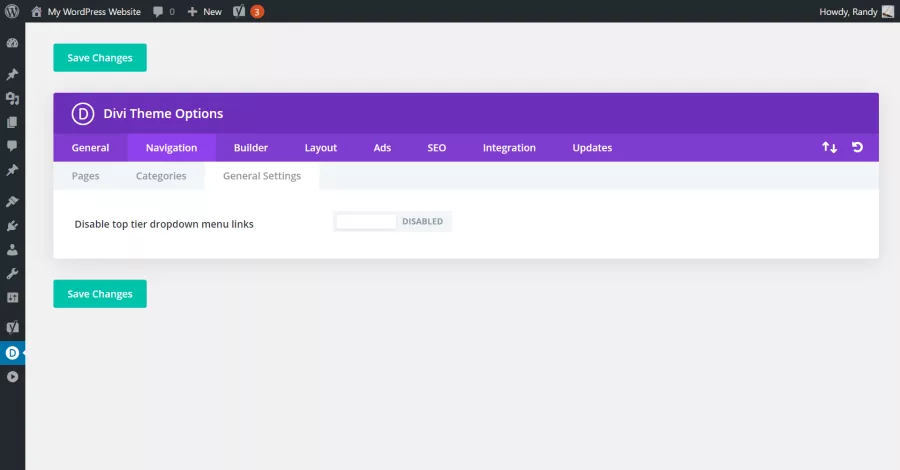Open the Users sidebar icon

point(12,250)
